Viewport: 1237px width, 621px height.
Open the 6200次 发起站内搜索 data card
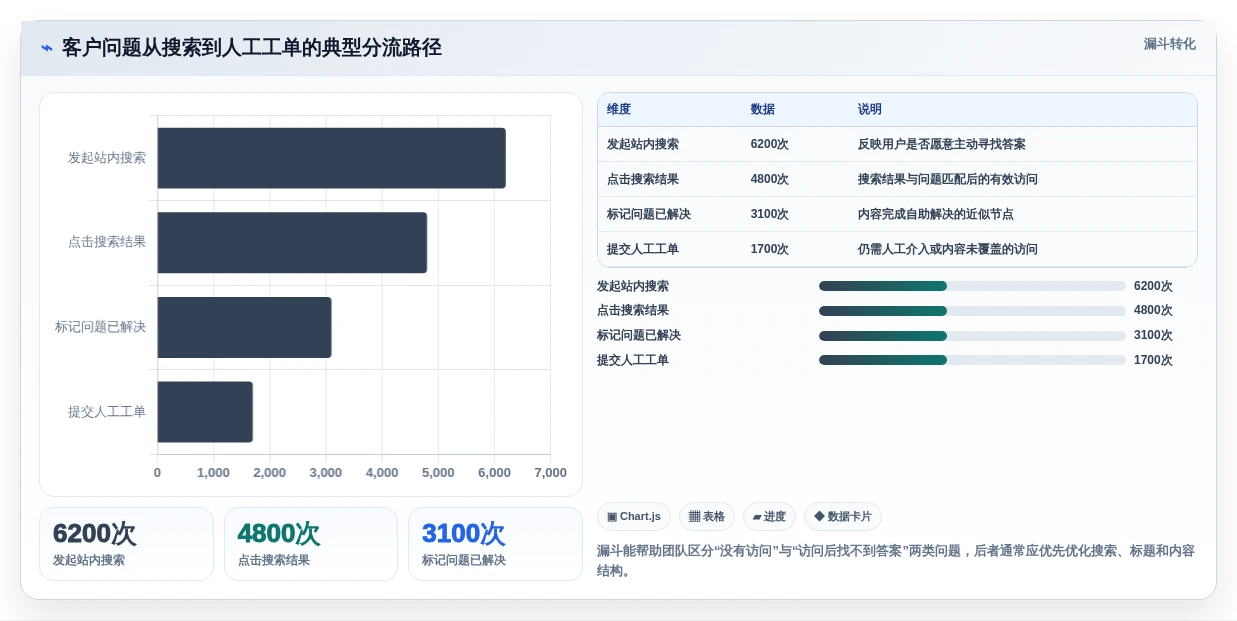[126, 544]
